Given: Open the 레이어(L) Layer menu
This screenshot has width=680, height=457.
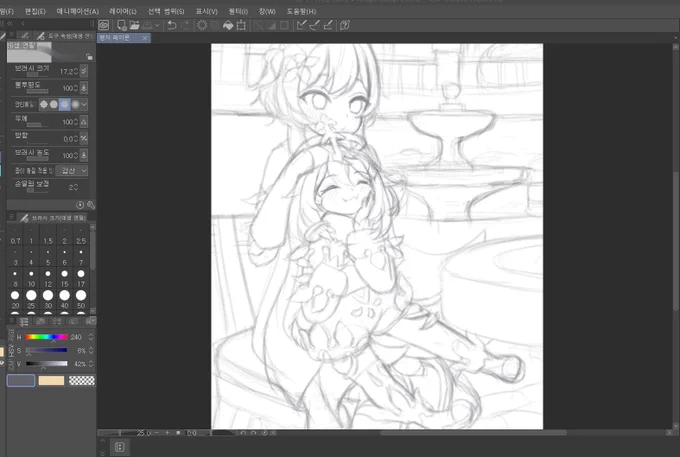Looking at the screenshot, I should [123, 12].
